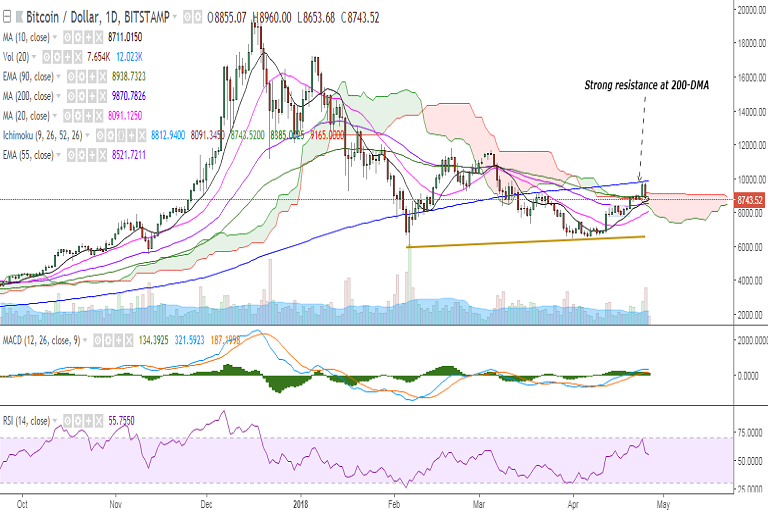Screen dimensions: 768x512
Task: Click the RSI value 55.7550
Action: (121, 421)
